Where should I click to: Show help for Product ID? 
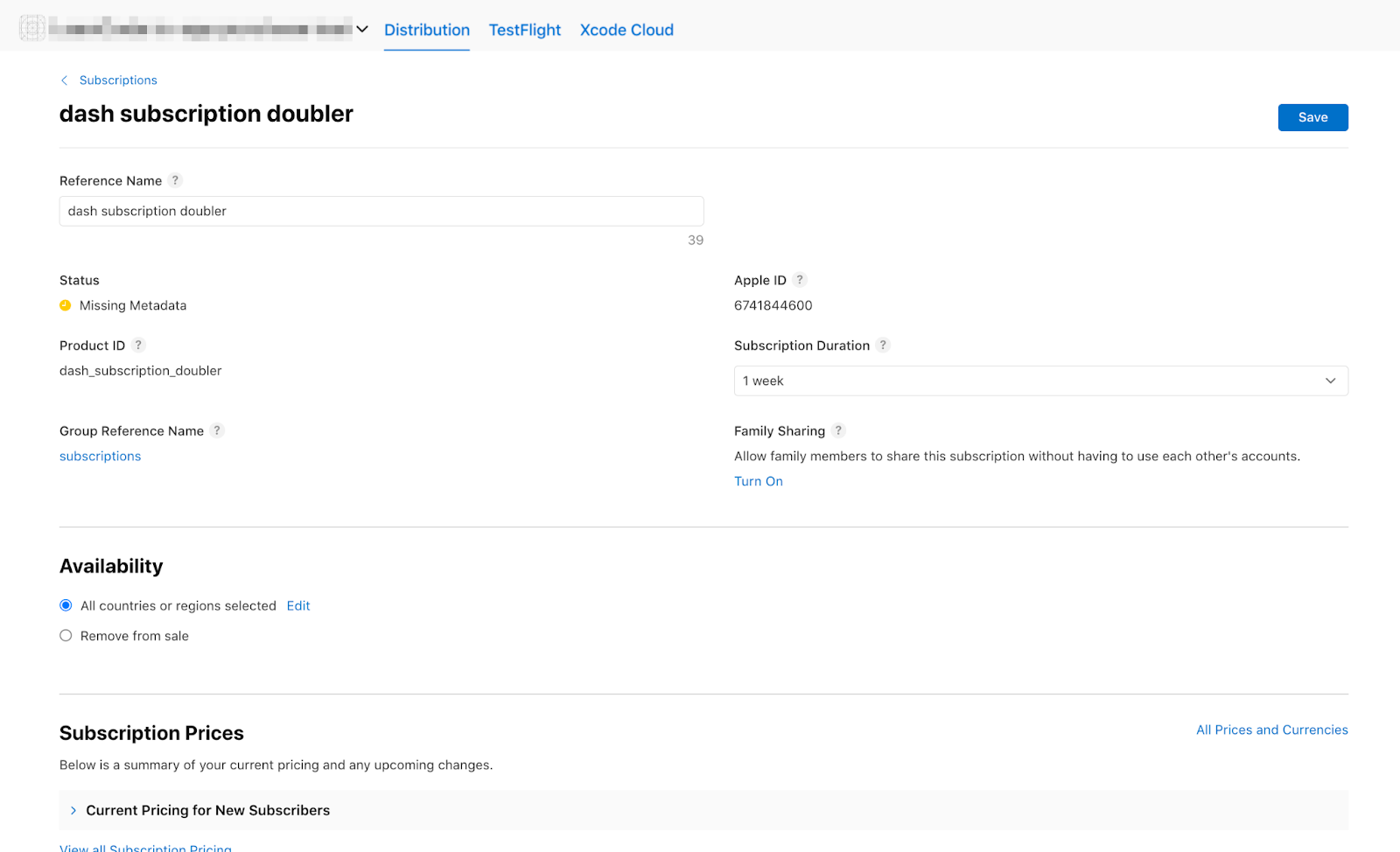click(138, 346)
